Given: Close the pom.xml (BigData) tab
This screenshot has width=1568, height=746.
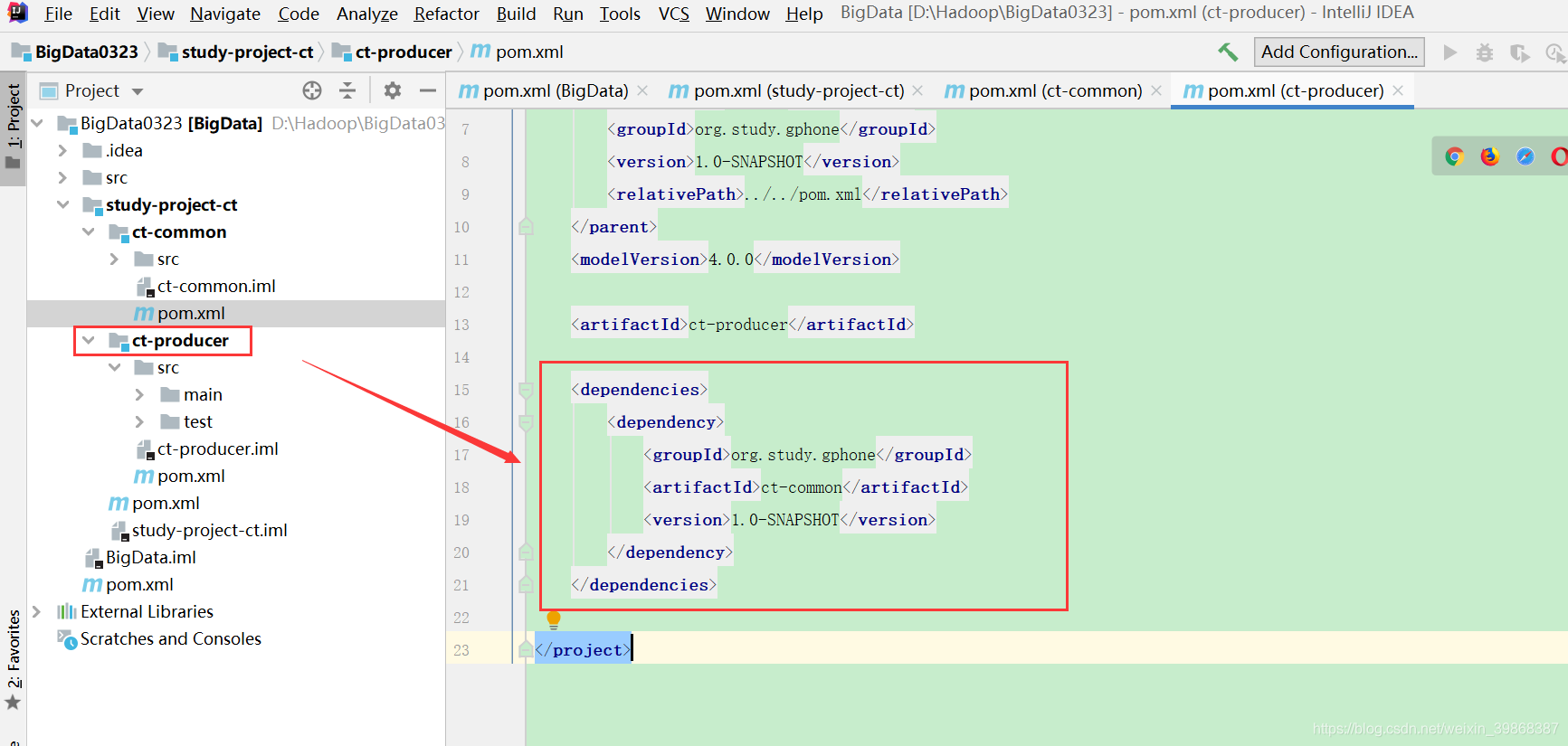Looking at the screenshot, I should [x=642, y=90].
